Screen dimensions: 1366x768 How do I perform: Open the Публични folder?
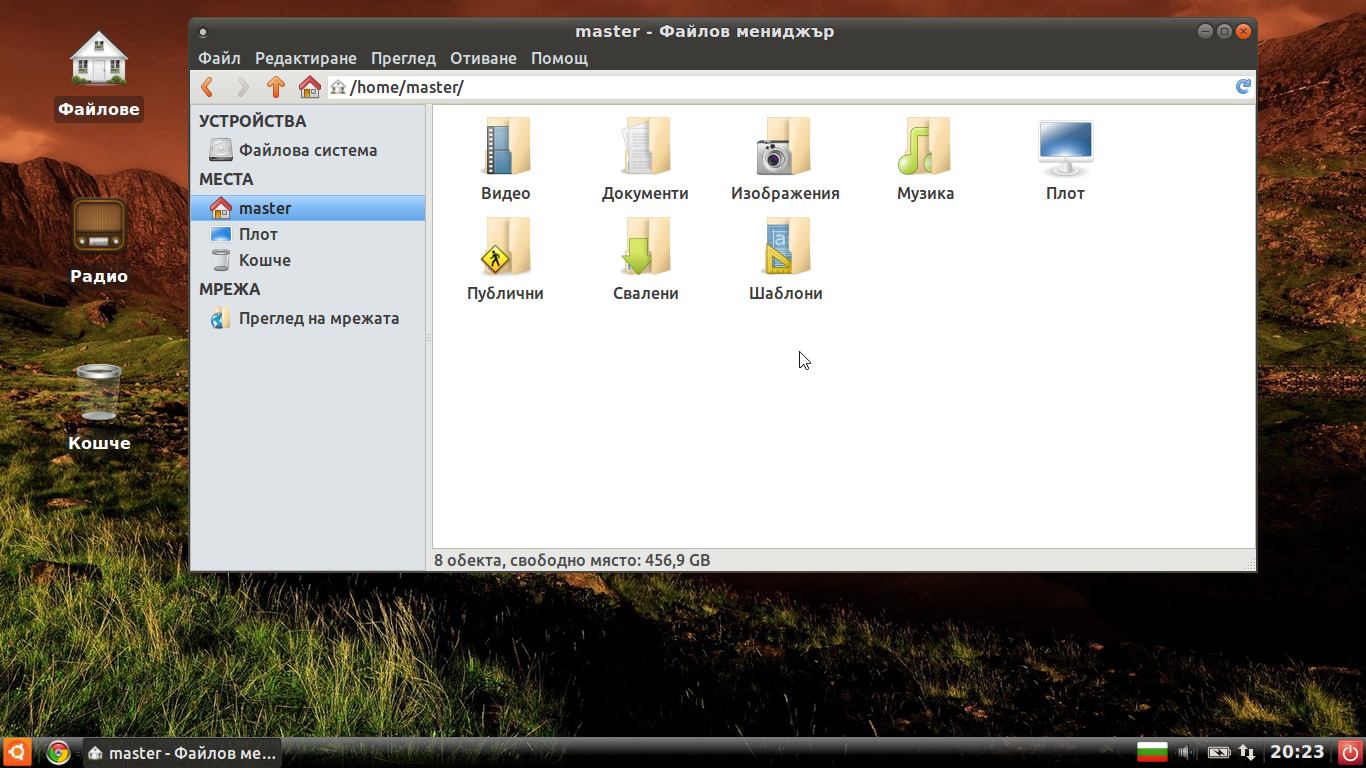coord(505,260)
